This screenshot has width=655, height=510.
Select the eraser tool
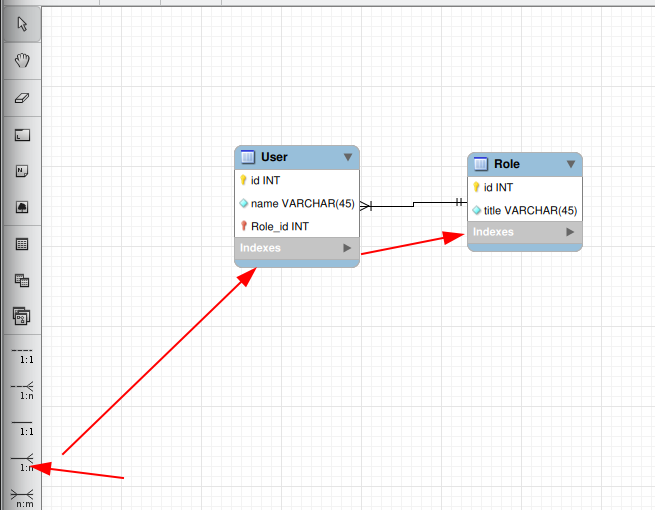coord(22,98)
